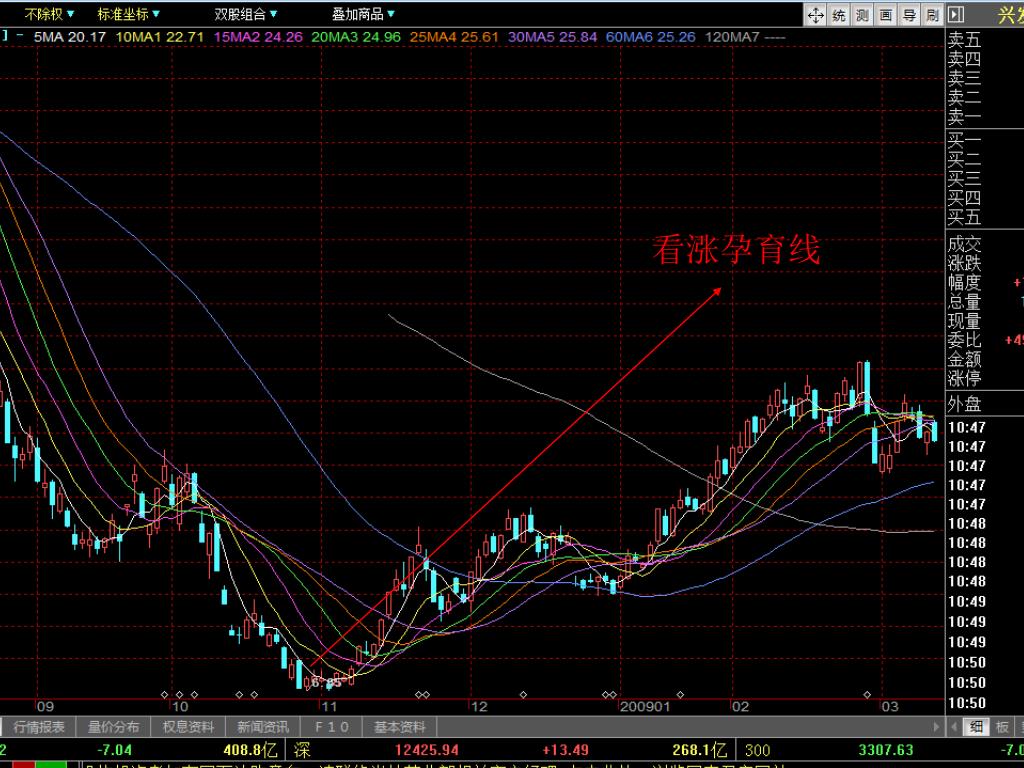Viewport: 1024px width, 768px height.
Task: Click the 3307.63 index value
Action: coord(886,750)
